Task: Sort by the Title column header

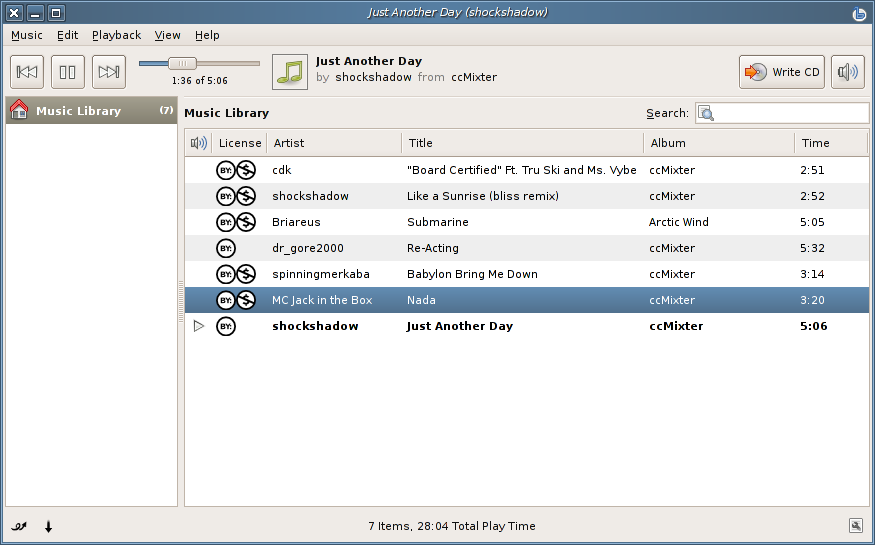Action: pos(522,143)
